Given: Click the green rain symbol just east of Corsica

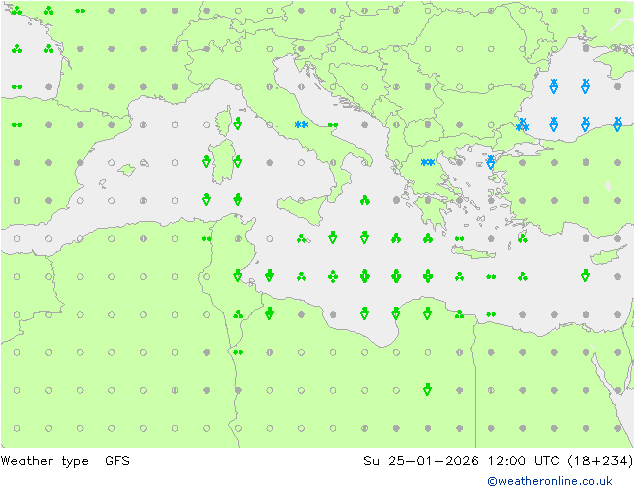Looking at the screenshot, I should coord(238,123).
